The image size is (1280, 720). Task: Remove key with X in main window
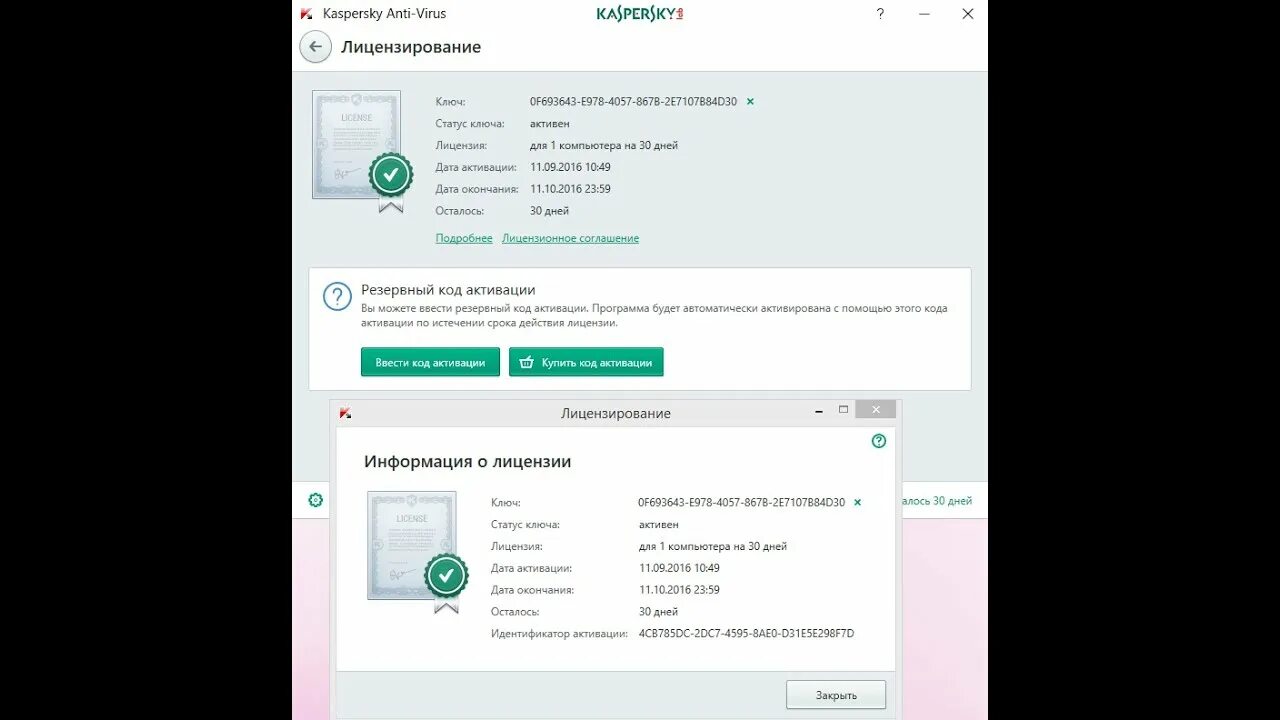tap(750, 101)
